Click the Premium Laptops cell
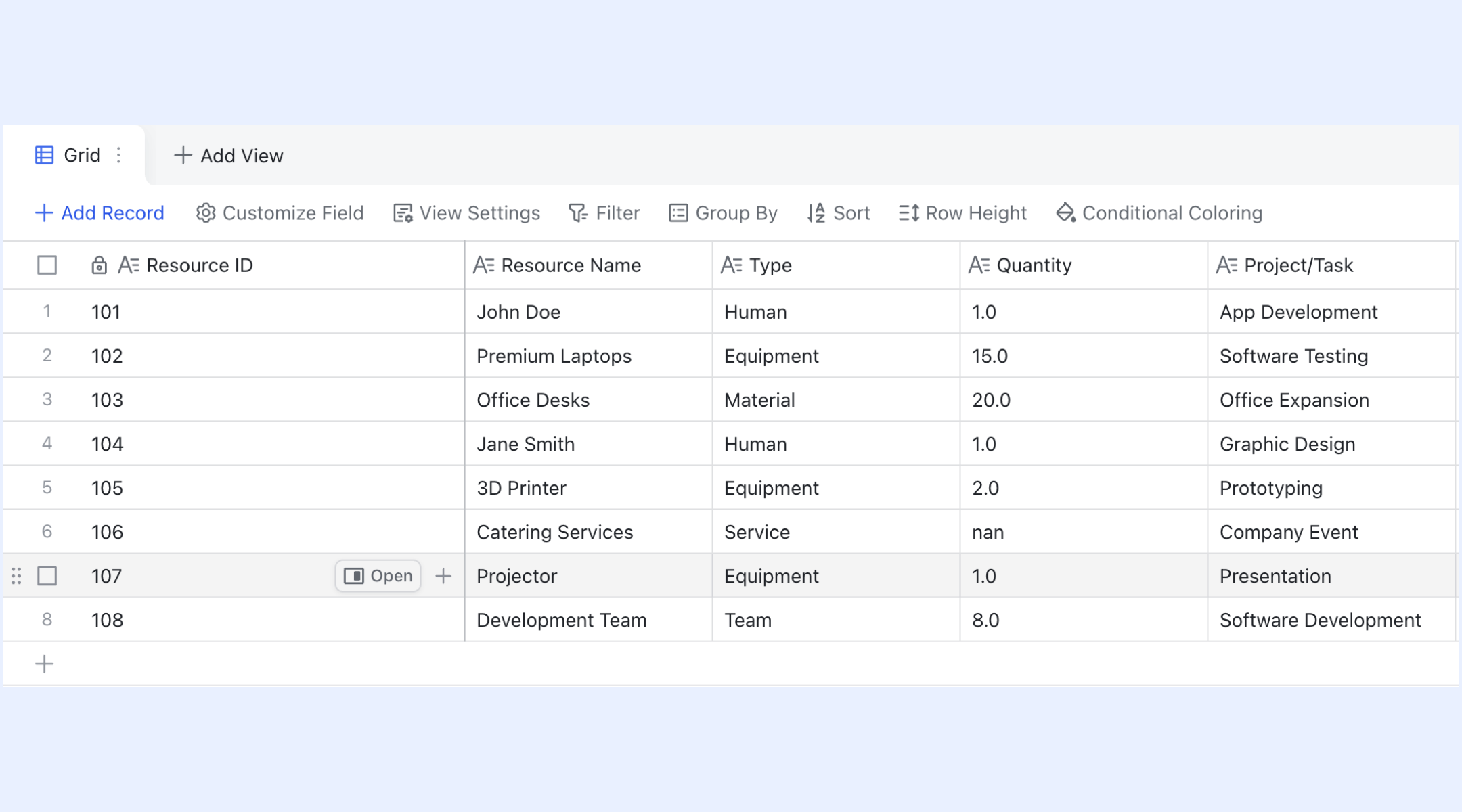This screenshot has height=812, width=1462. point(589,356)
